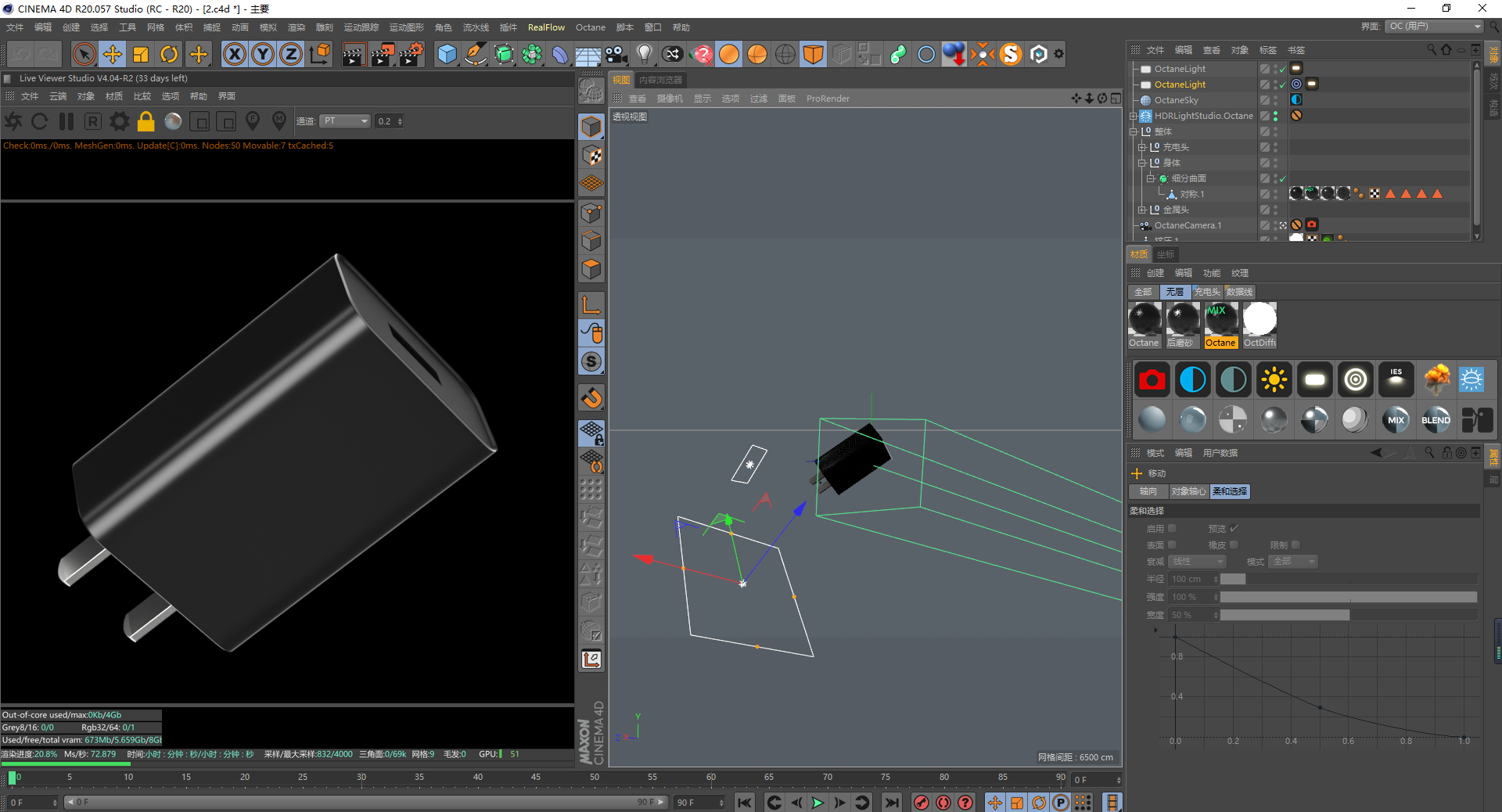Screen dimensions: 1502x812
Task: Enable the 启用 checkbox in soft selection
Action: [1171, 528]
